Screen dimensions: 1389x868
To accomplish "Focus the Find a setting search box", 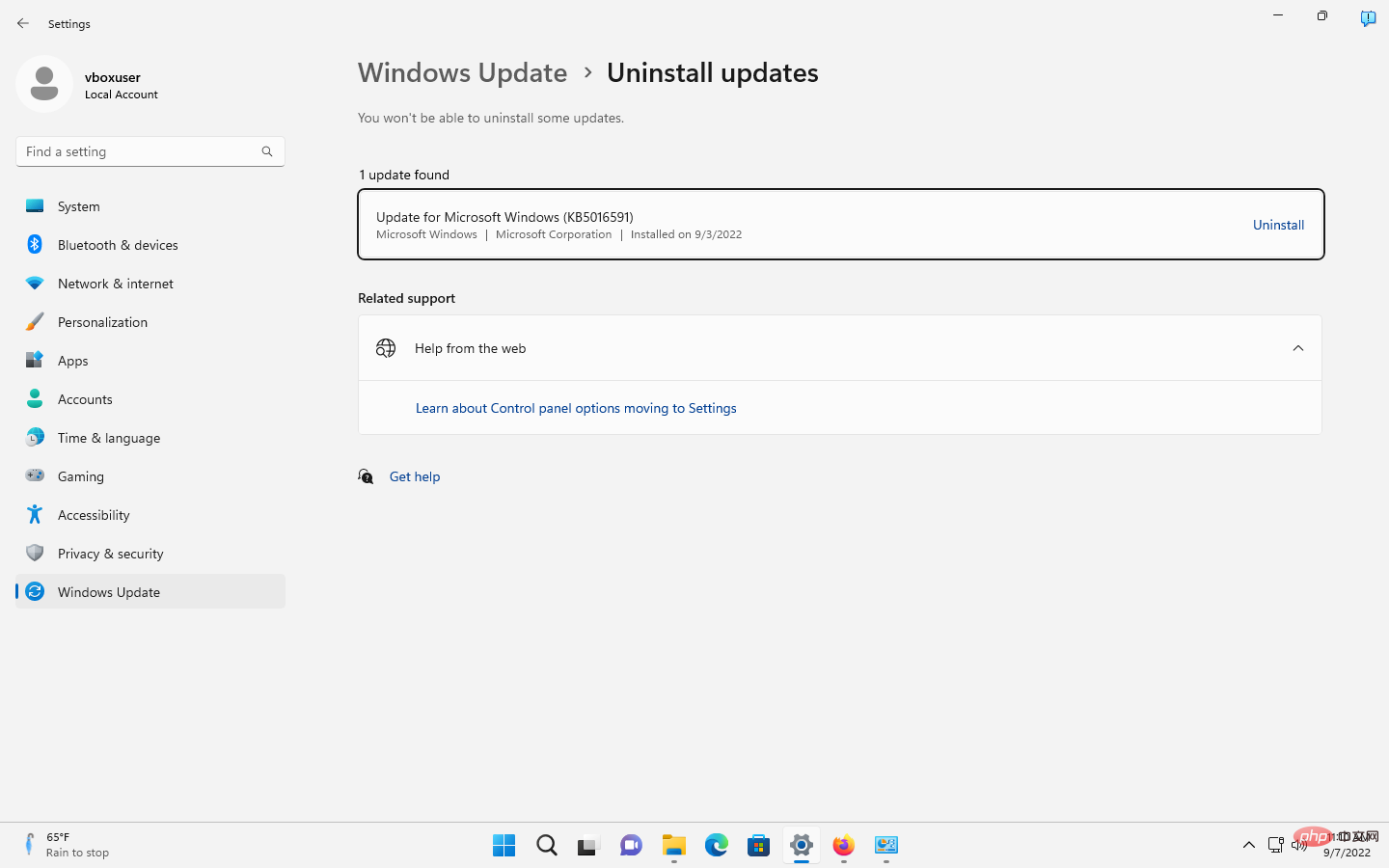I will point(150,151).
